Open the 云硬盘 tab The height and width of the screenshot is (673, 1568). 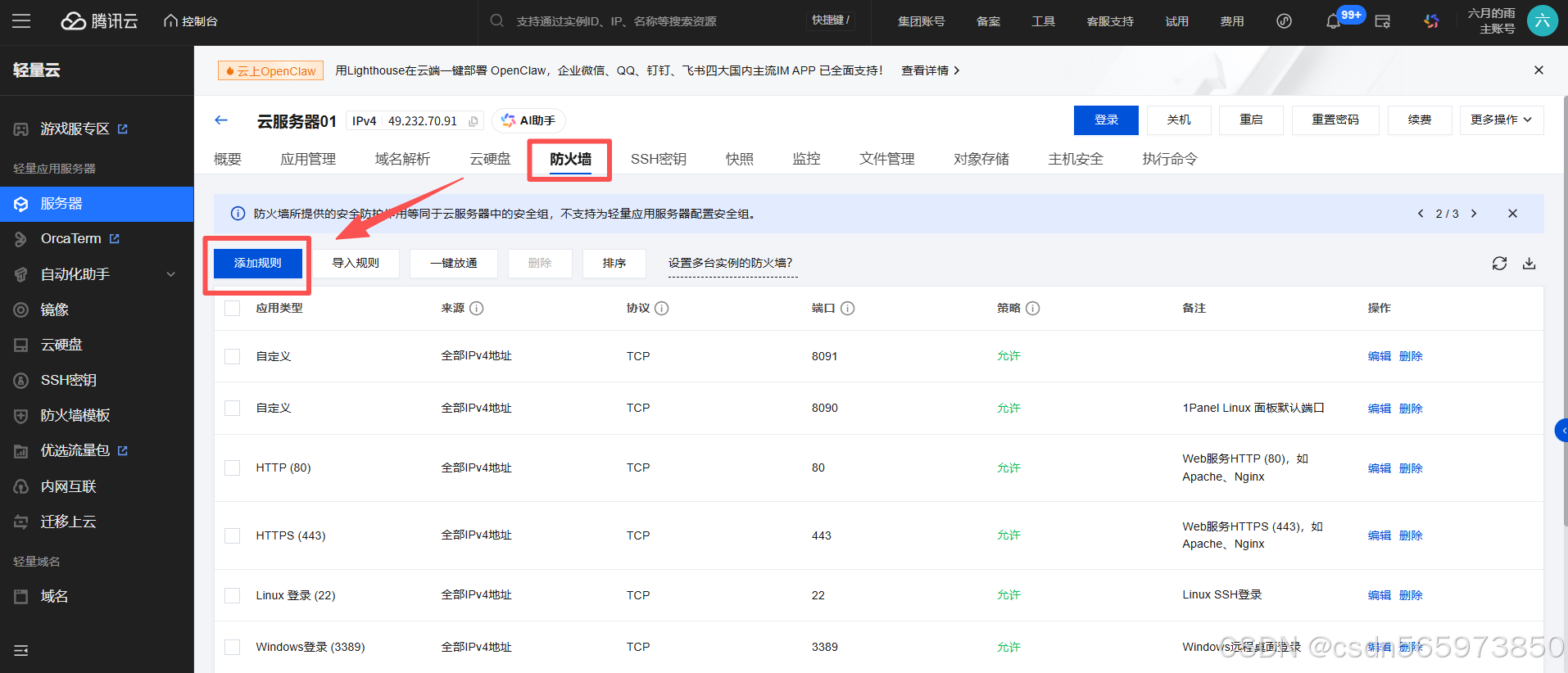(490, 159)
